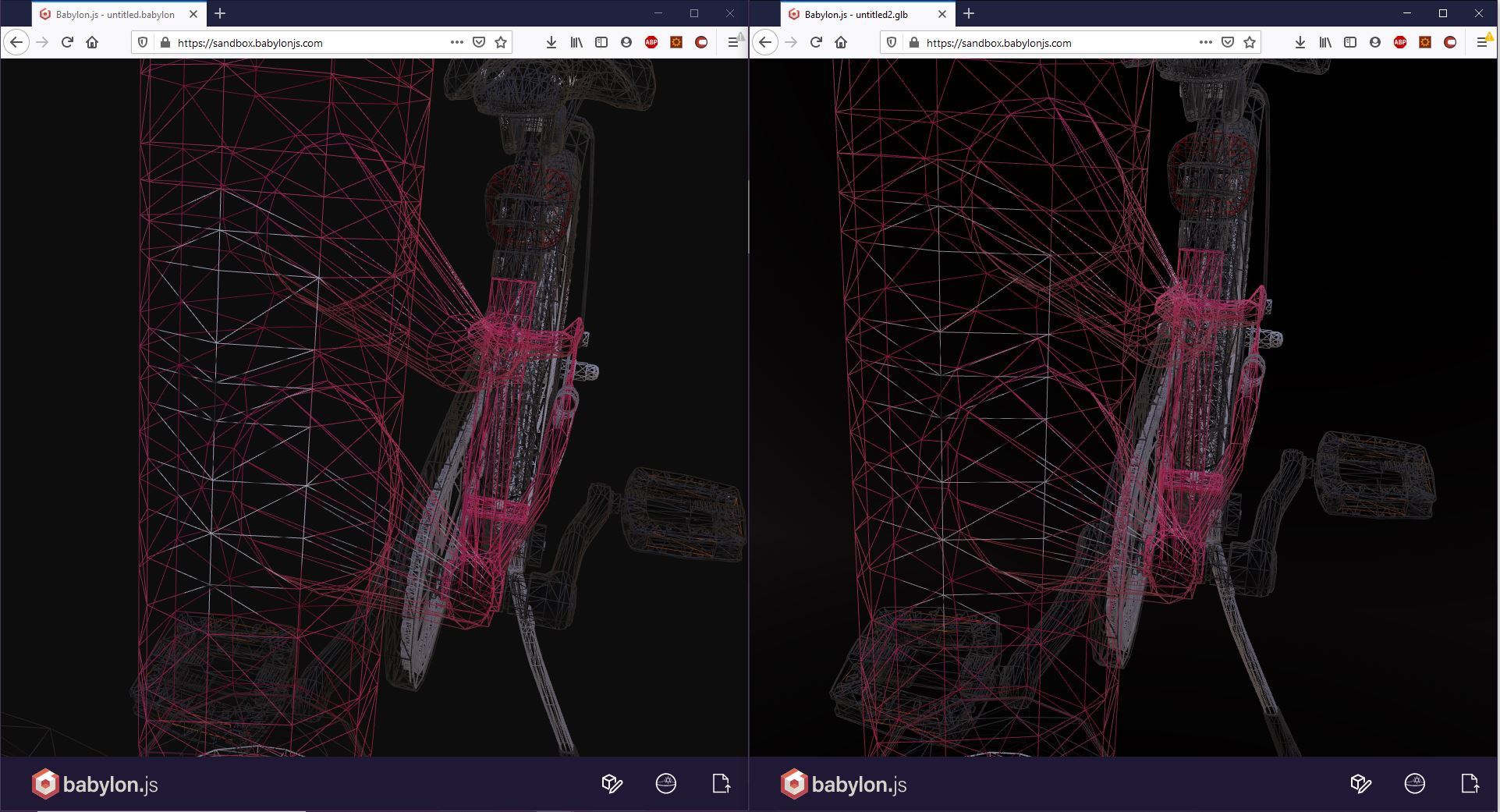Open Firefox hamburger menu in untitled.babylon window
This screenshot has width=1500, height=812.
point(732,43)
